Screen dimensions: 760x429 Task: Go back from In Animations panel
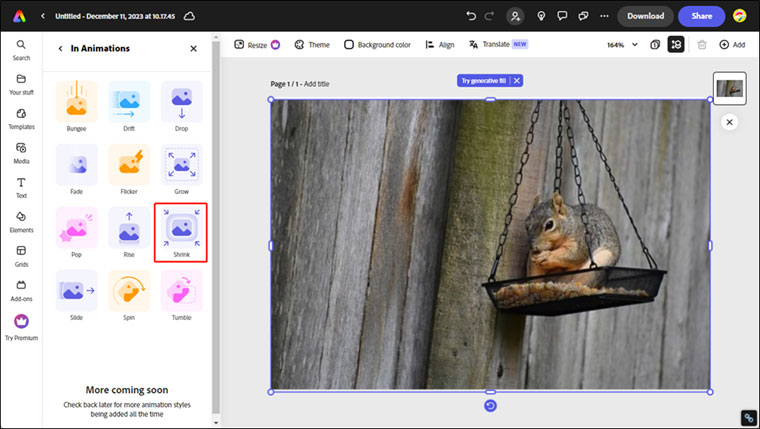tap(60, 48)
